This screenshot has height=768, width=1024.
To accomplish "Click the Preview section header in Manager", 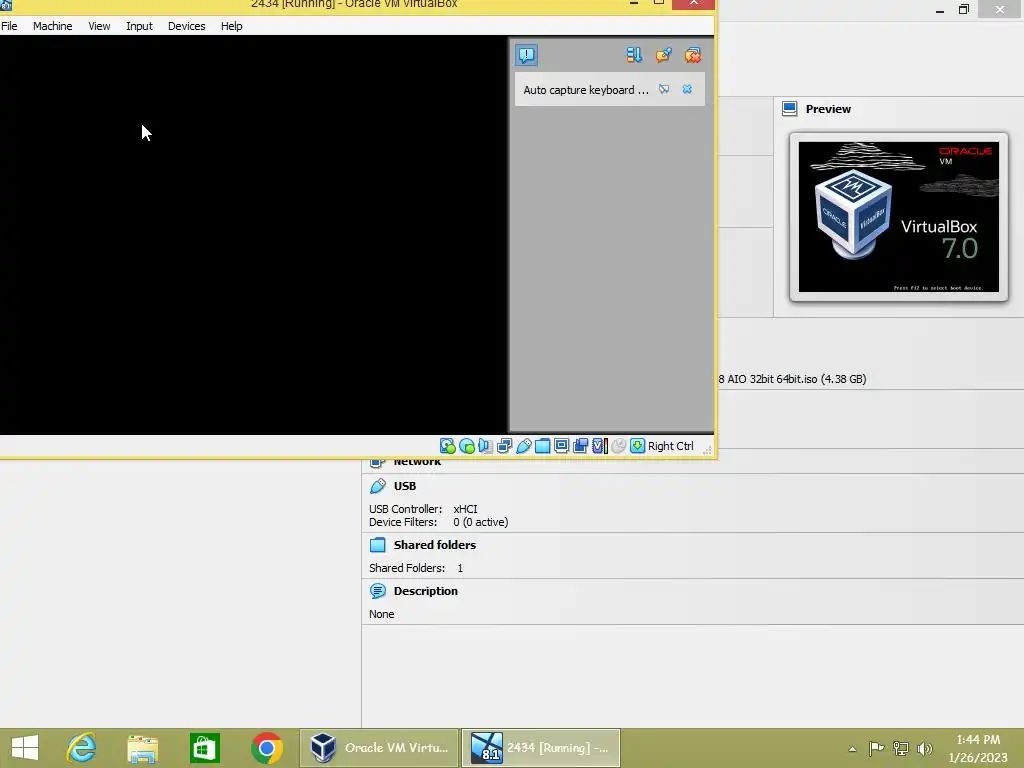I will pyautogui.click(x=828, y=109).
